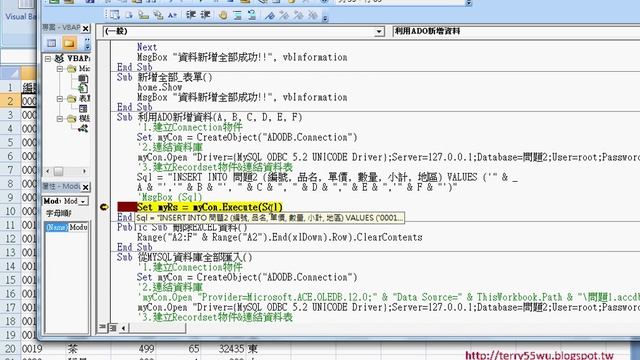Open Edit toolbar options arrow
The image size is (640, 360).
(x=325, y=18)
